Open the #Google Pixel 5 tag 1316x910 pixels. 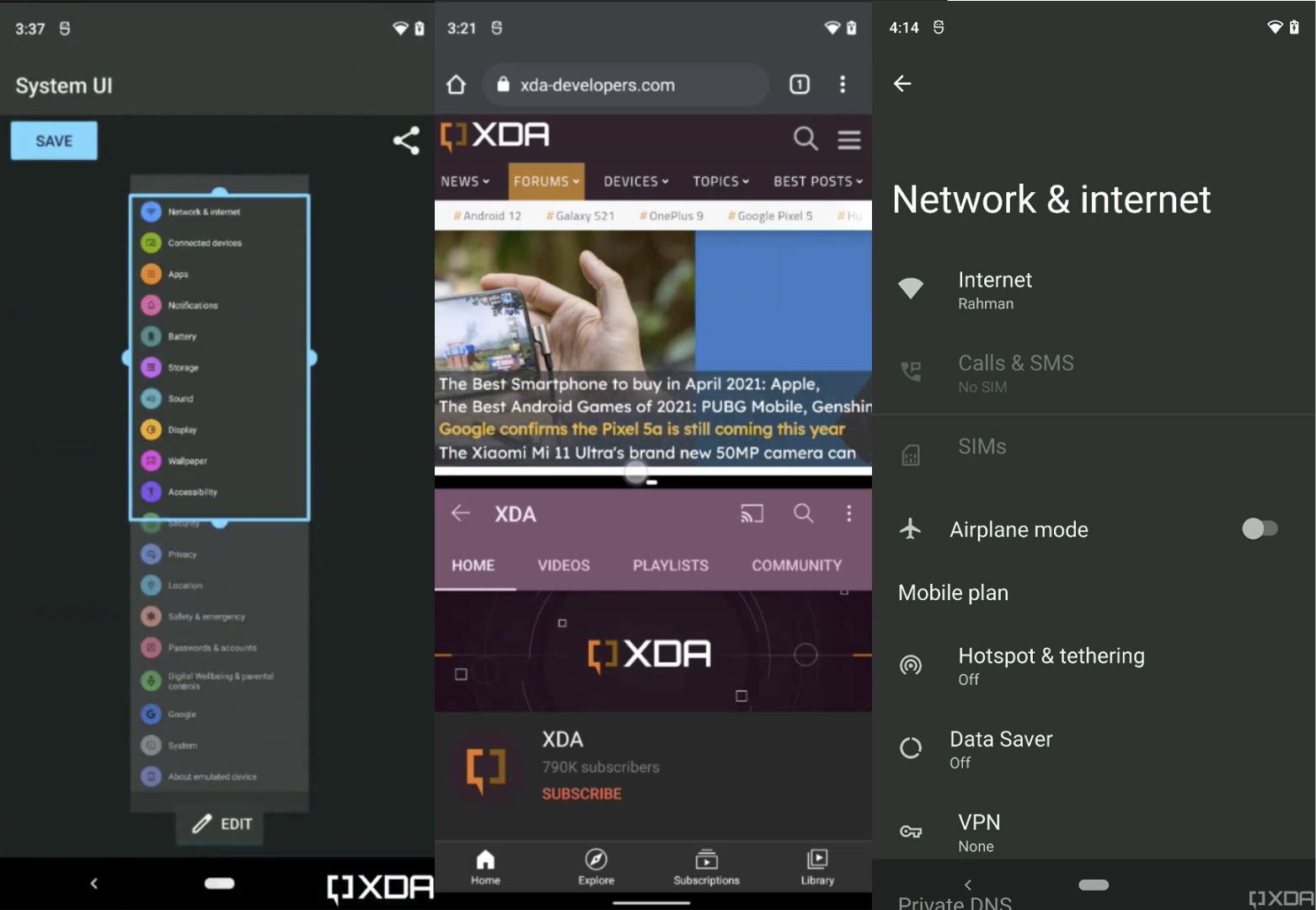(x=770, y=216)
